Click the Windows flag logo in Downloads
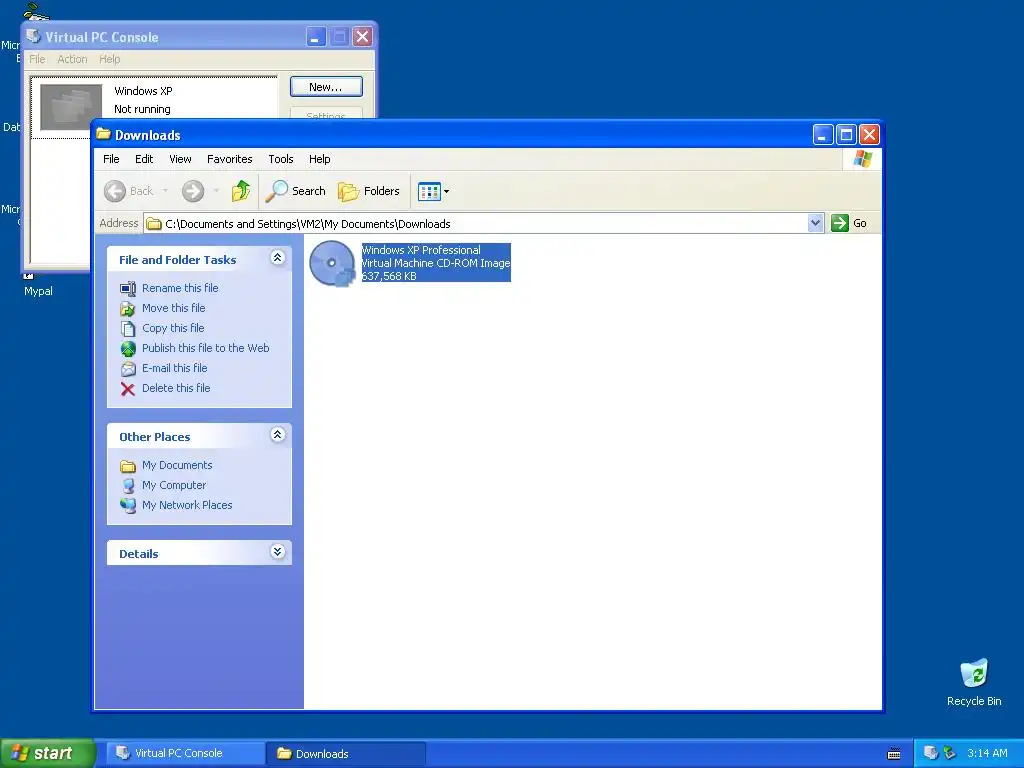 coord(862,159)
